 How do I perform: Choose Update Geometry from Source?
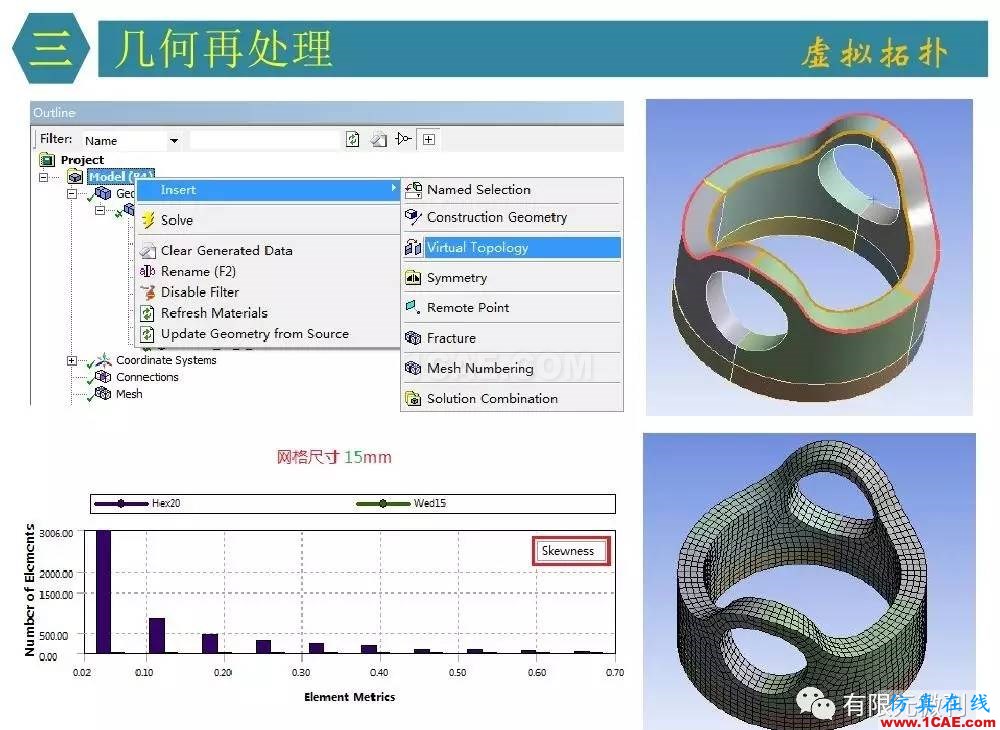[268, 334]
